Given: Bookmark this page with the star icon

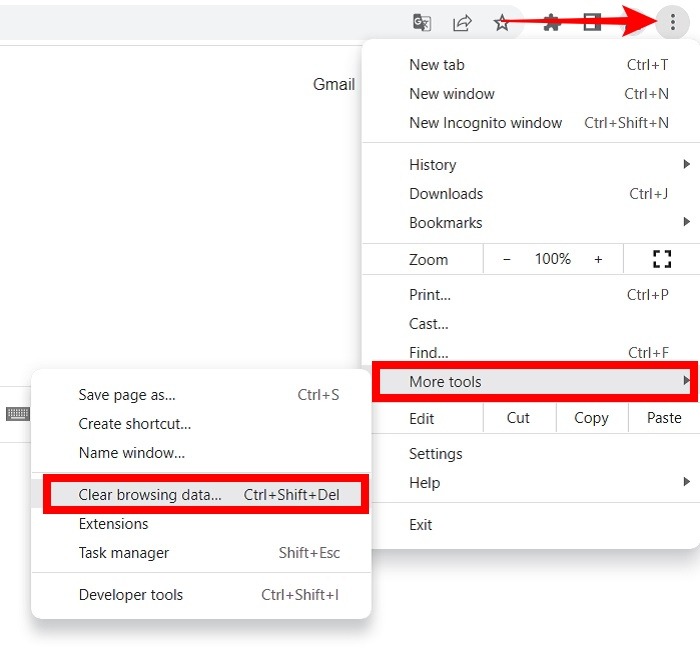Looking at the screenshot, I should point(502,22).
